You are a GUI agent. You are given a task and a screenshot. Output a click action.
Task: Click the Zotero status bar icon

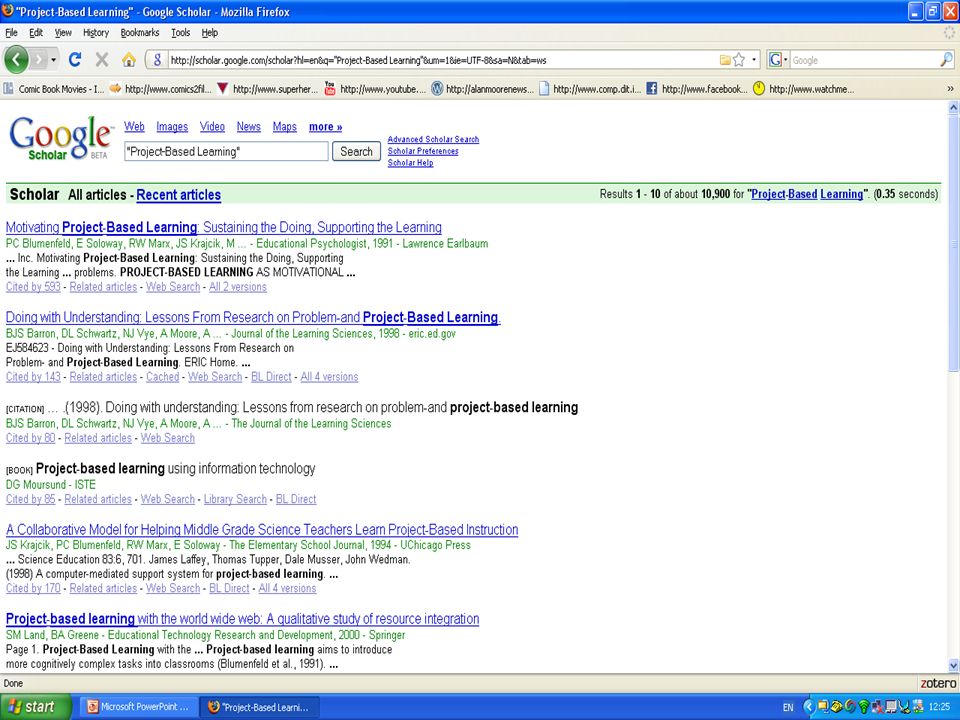938,683
